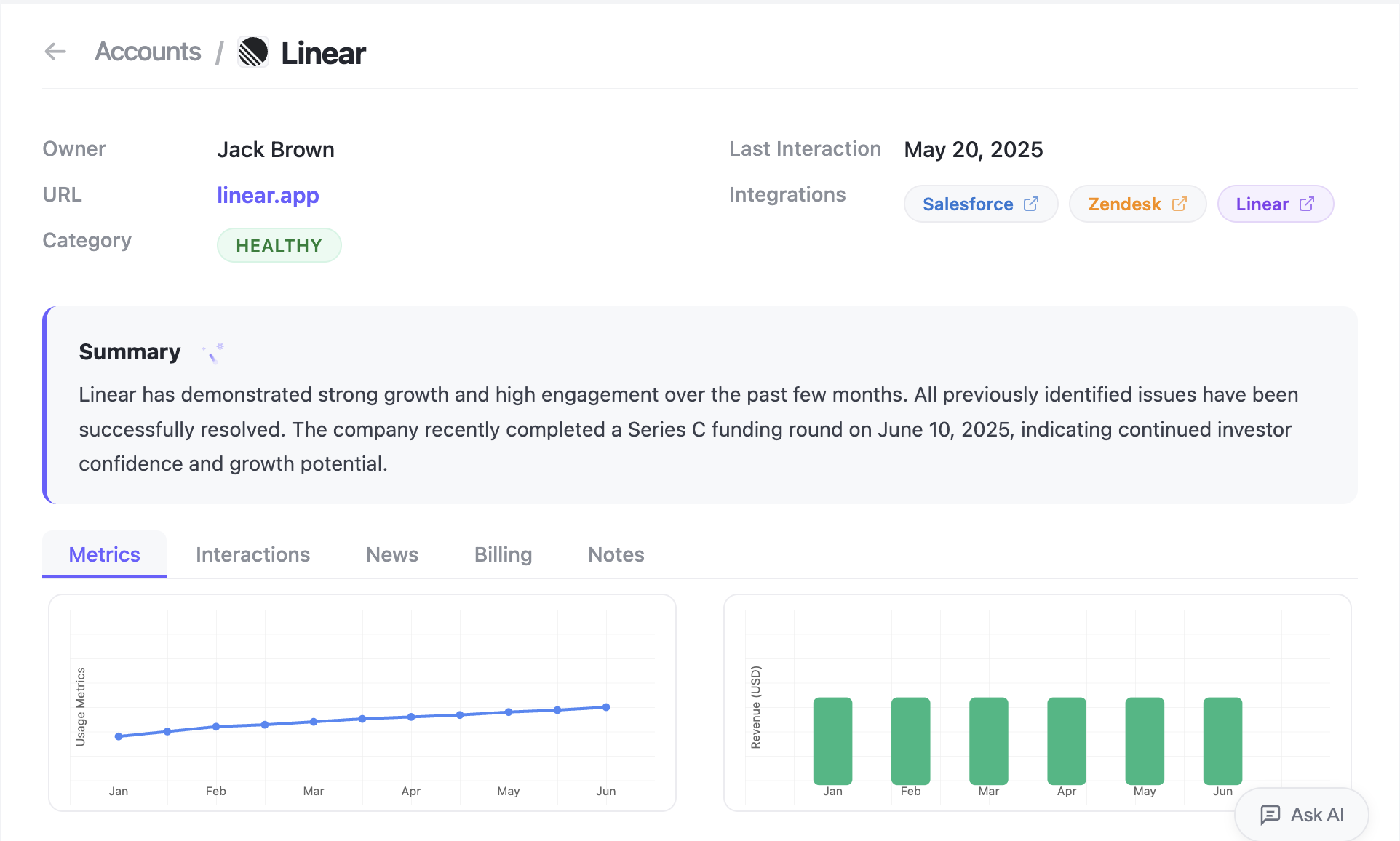
Task: Click the Last Interaction label
Action: 805,148
